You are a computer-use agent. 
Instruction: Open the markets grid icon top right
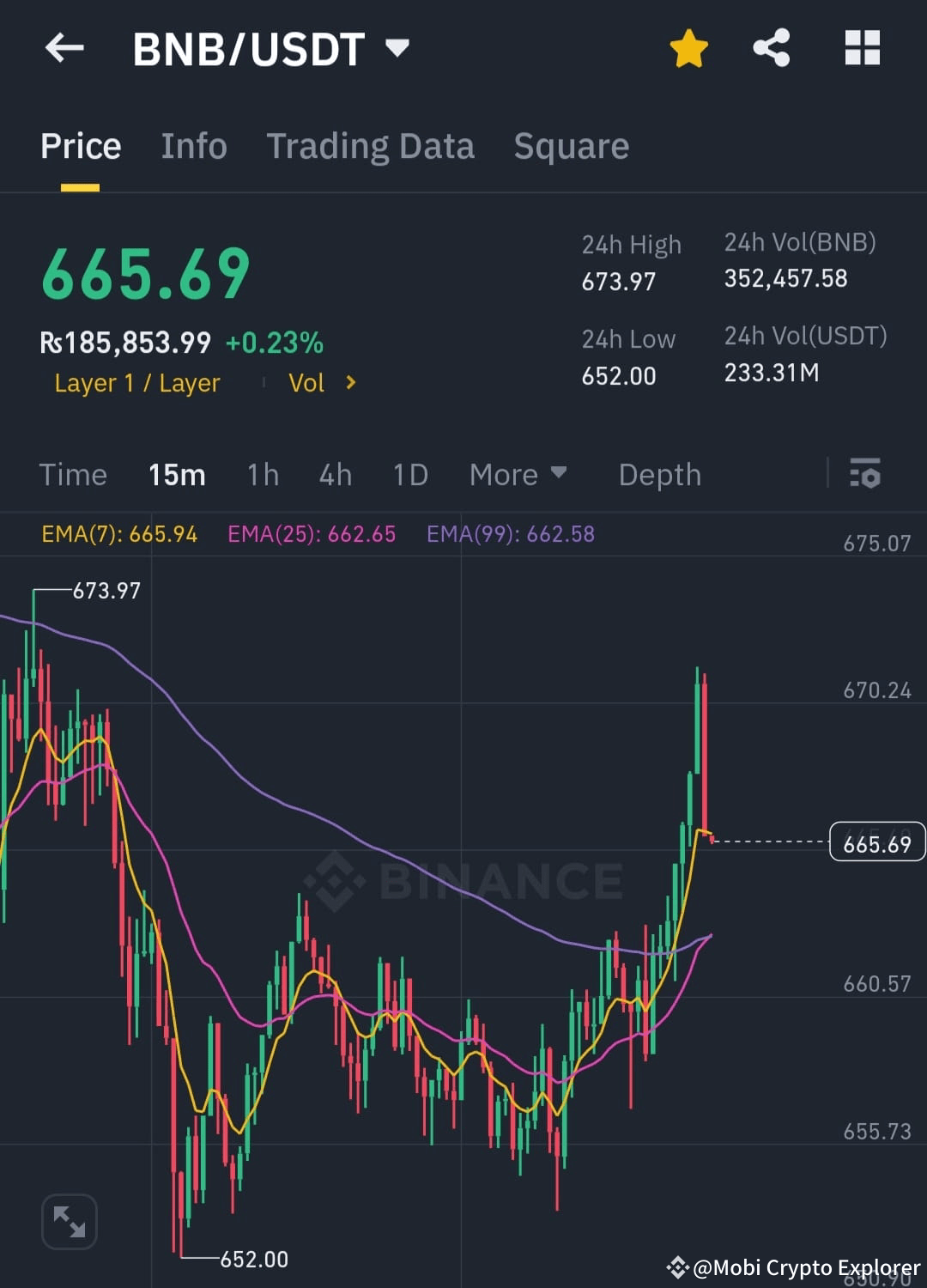pyautogui.click(x=863, y=49)
